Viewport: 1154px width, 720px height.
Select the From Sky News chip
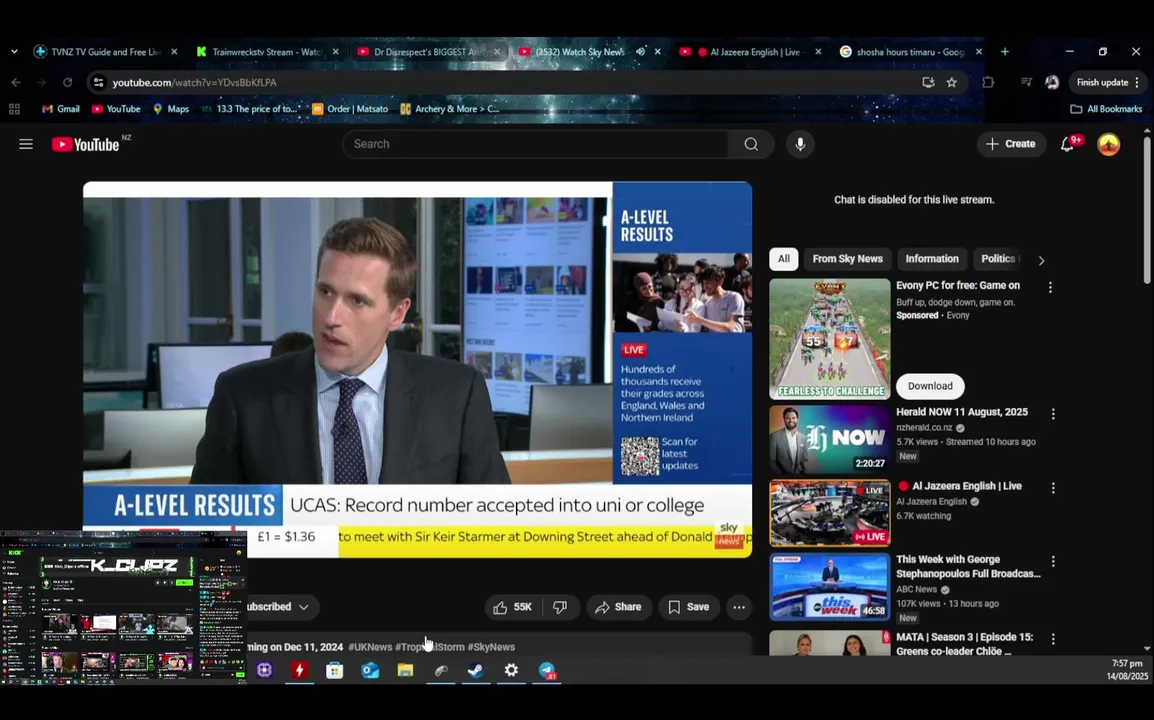click(847, 259)
